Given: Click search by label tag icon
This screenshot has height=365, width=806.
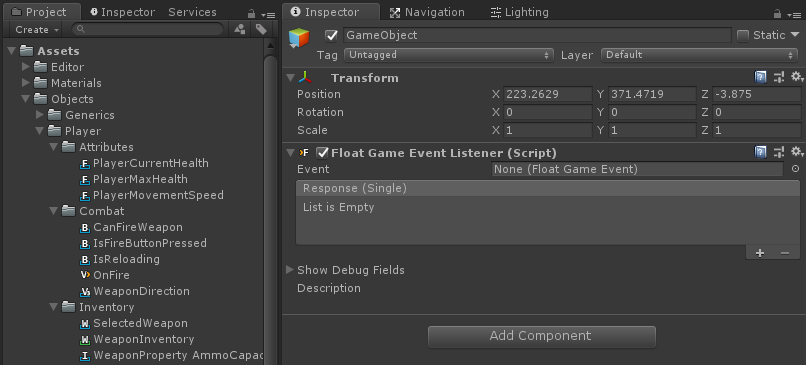Looking at the screenshot, I should 261,29.
